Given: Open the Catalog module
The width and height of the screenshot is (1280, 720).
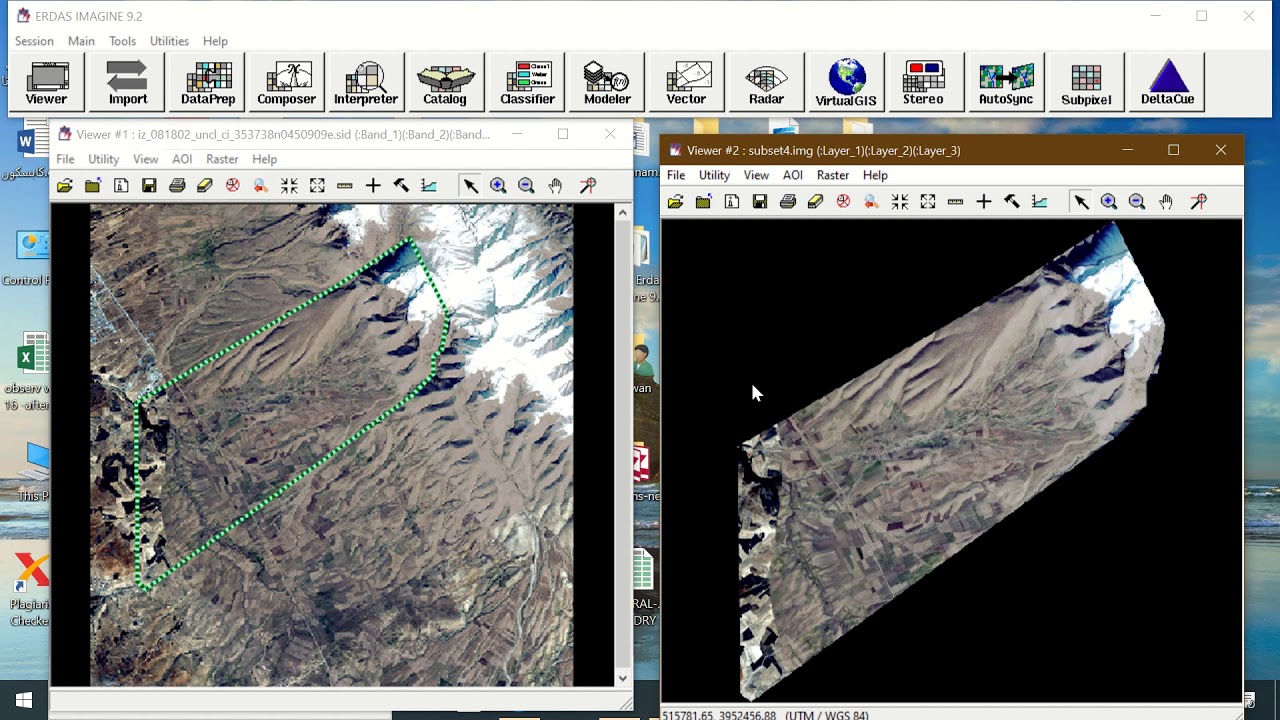Looking at the screenshot, I should click(x=445, y=82).
